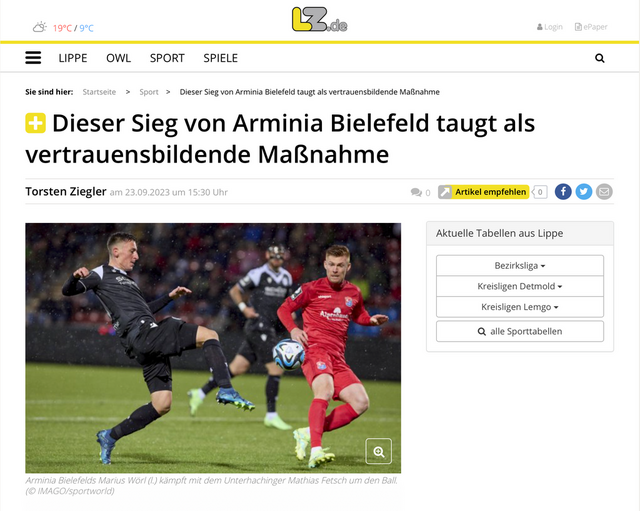Select the OWL navigation item
The height and width of the screenshot is (511, 640).
[118, 58]
